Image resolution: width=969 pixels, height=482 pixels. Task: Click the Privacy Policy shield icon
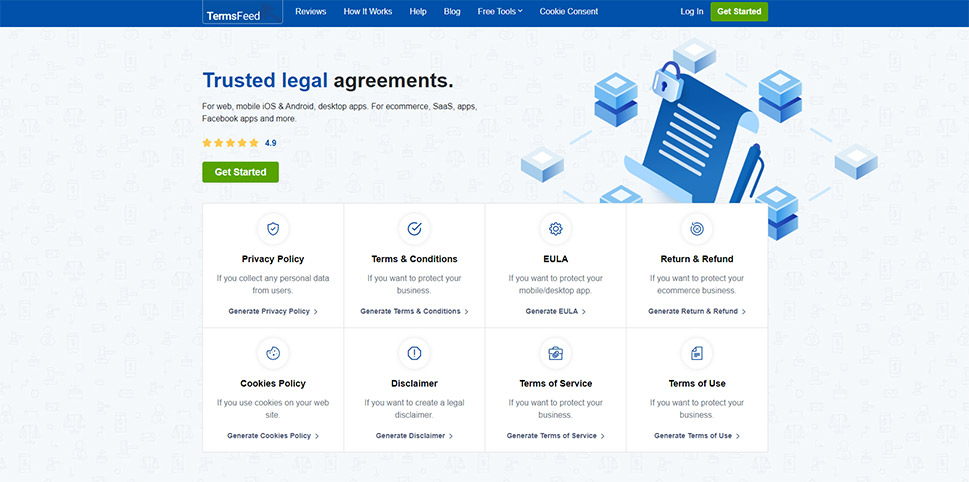coord(273,229)
